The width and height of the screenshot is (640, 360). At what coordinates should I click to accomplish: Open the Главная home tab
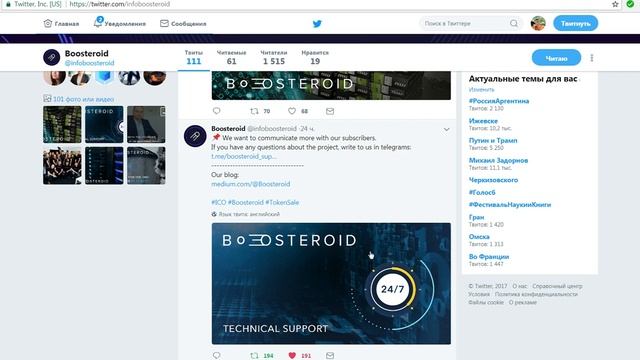tap(61, 24)
